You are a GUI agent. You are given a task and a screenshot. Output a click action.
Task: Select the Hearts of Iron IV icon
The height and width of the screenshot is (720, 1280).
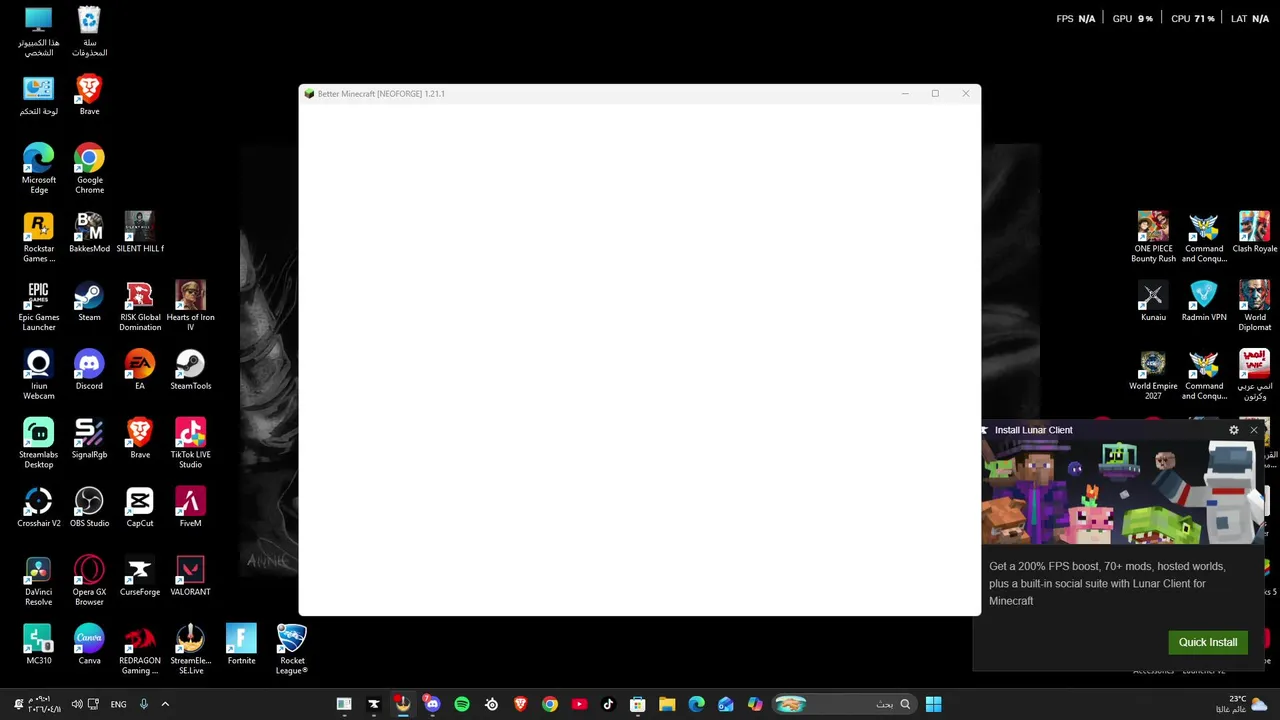pos(190,306)
